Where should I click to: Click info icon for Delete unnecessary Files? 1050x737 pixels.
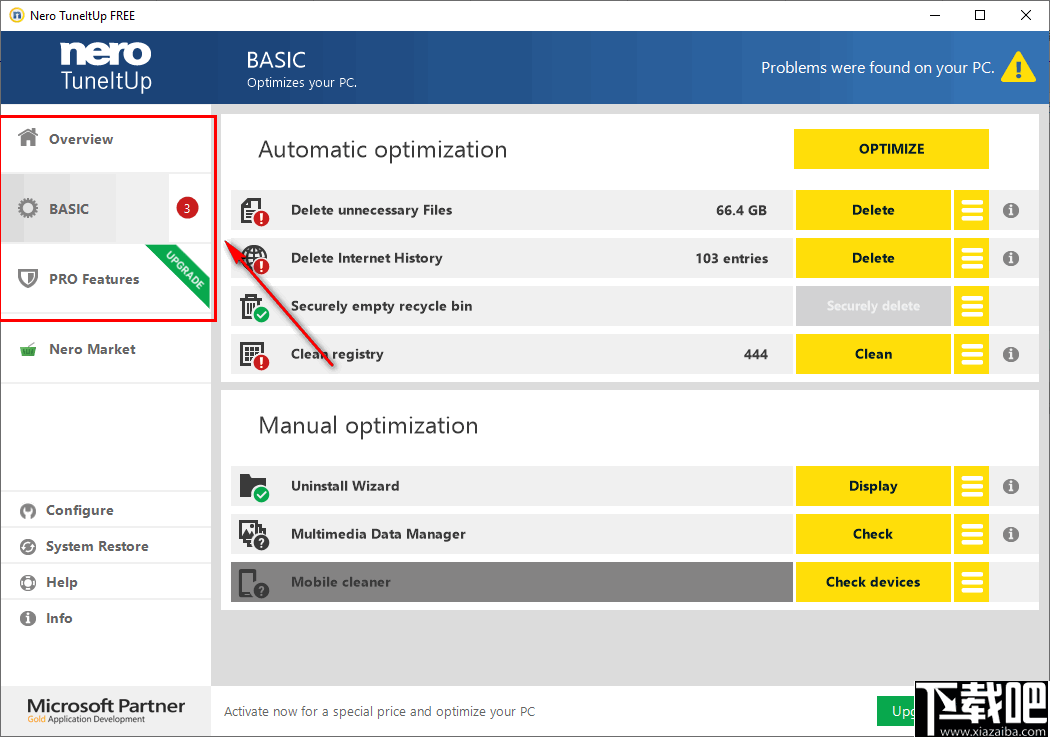[1011, 210]
